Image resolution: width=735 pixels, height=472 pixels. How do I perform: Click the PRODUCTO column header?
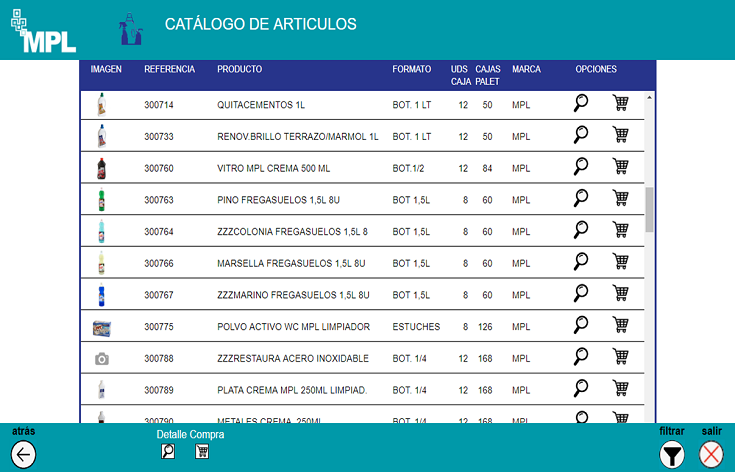pos(240,69)
